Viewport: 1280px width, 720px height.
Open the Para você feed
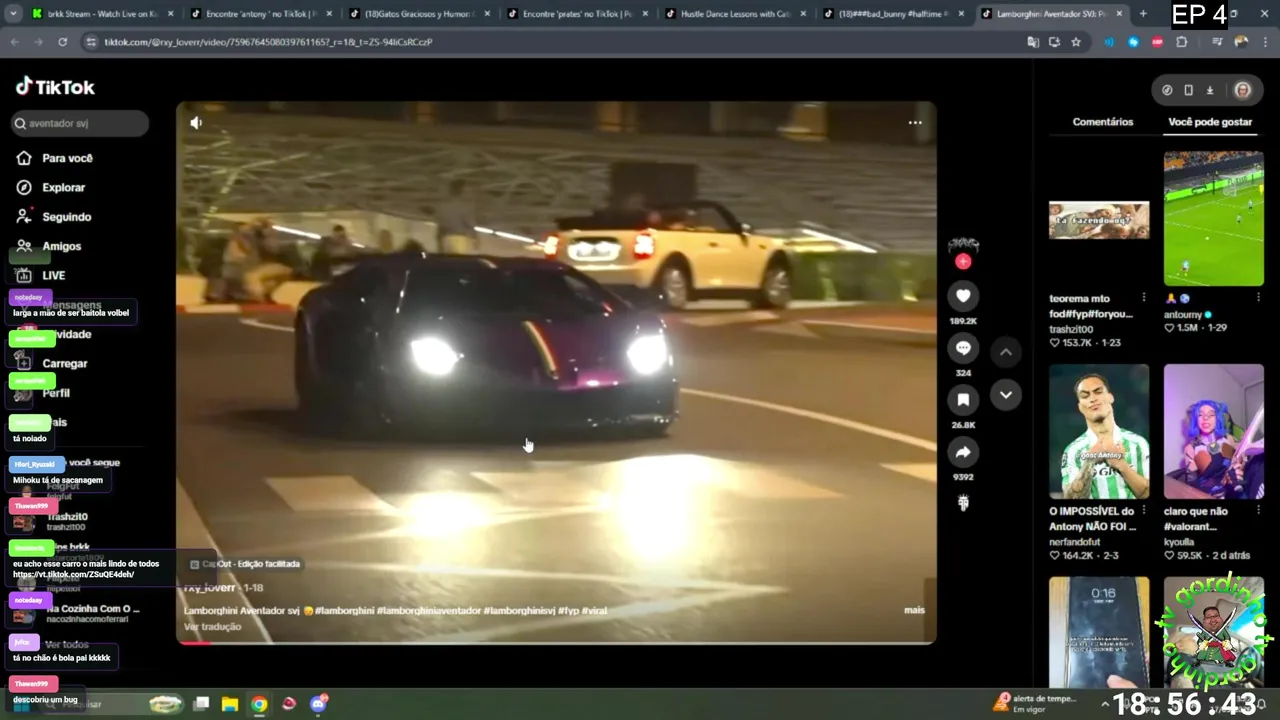click(x=67, y=158)
